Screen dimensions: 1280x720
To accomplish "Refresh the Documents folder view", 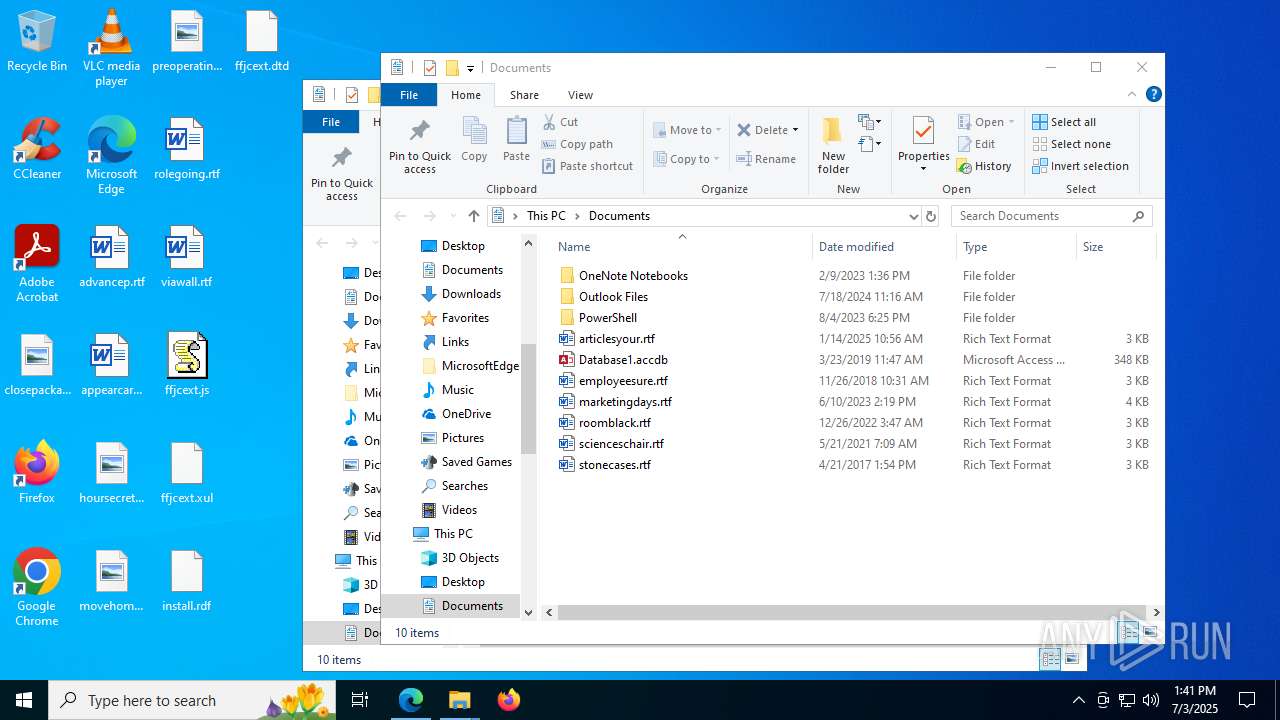I will (x=931, y=216).
